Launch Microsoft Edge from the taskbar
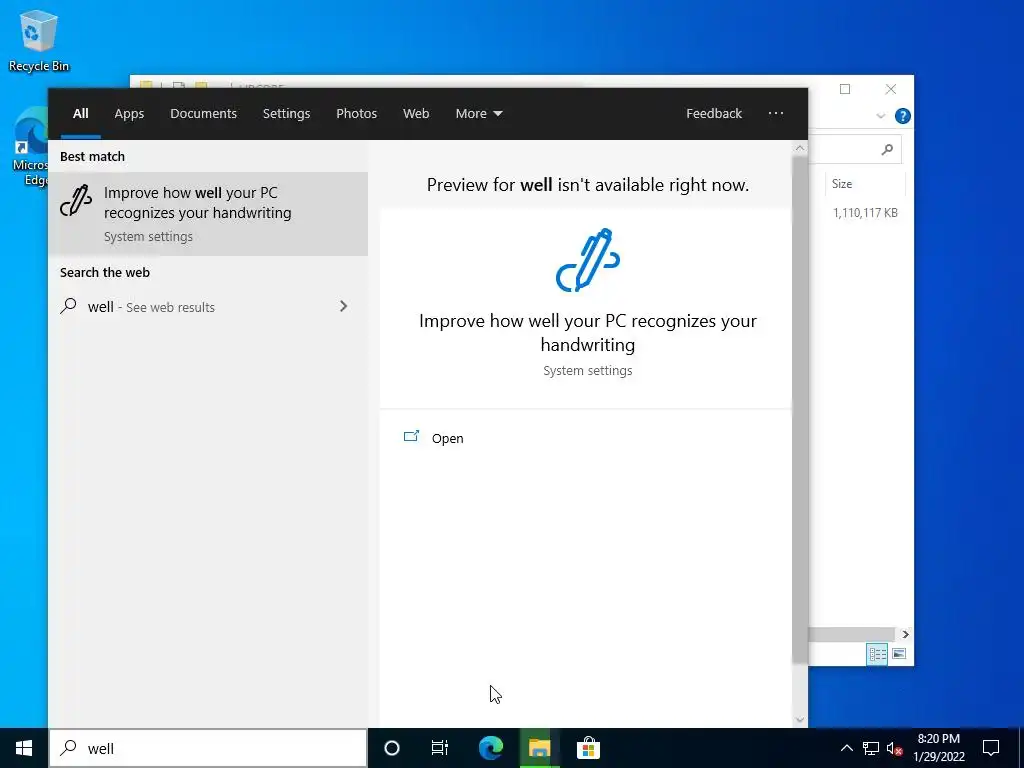 [x=490, y=748]
